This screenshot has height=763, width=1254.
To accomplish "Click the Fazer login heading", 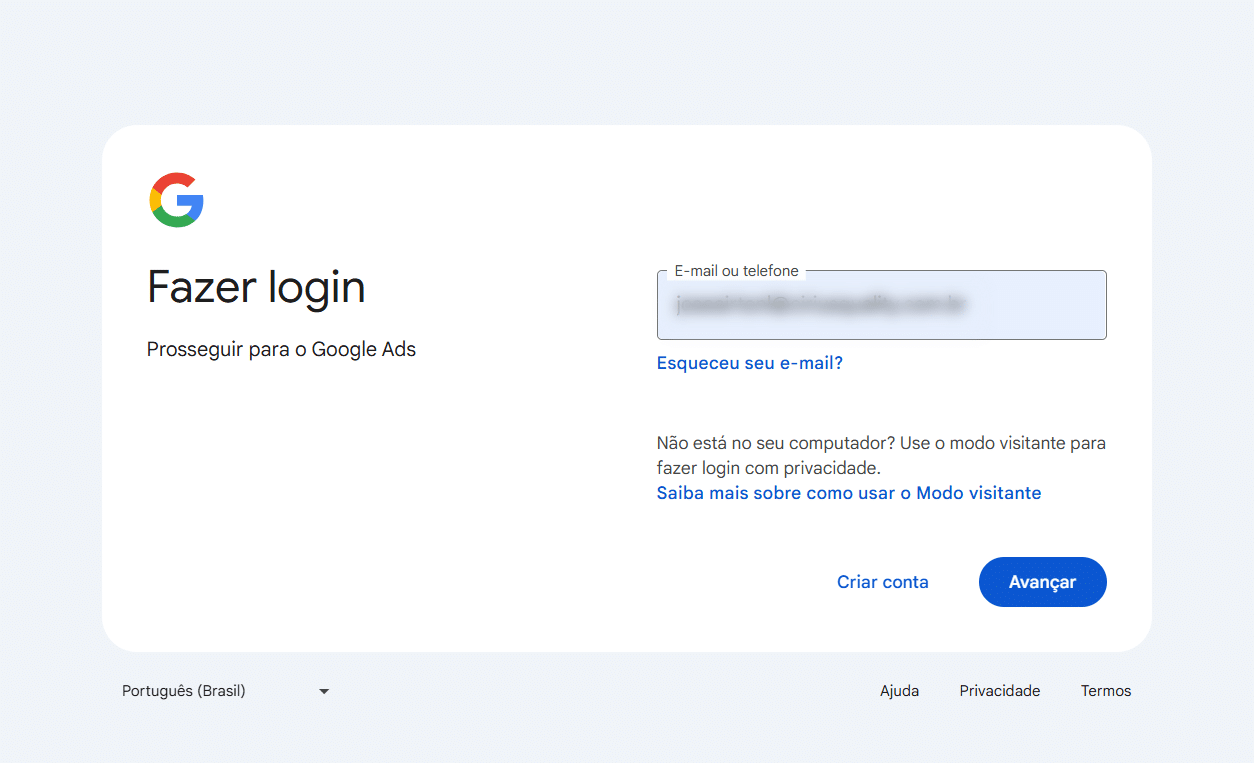I will point(256,288).
